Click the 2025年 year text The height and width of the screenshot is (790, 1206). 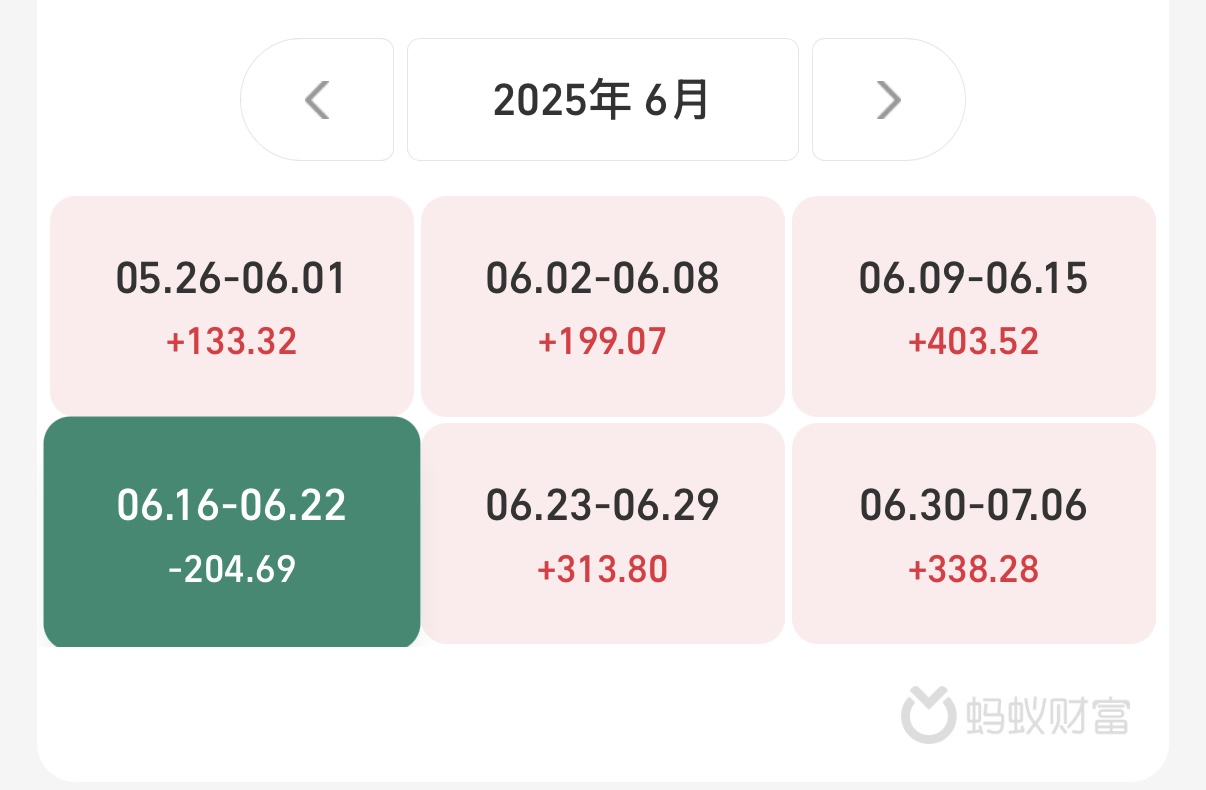561,100
